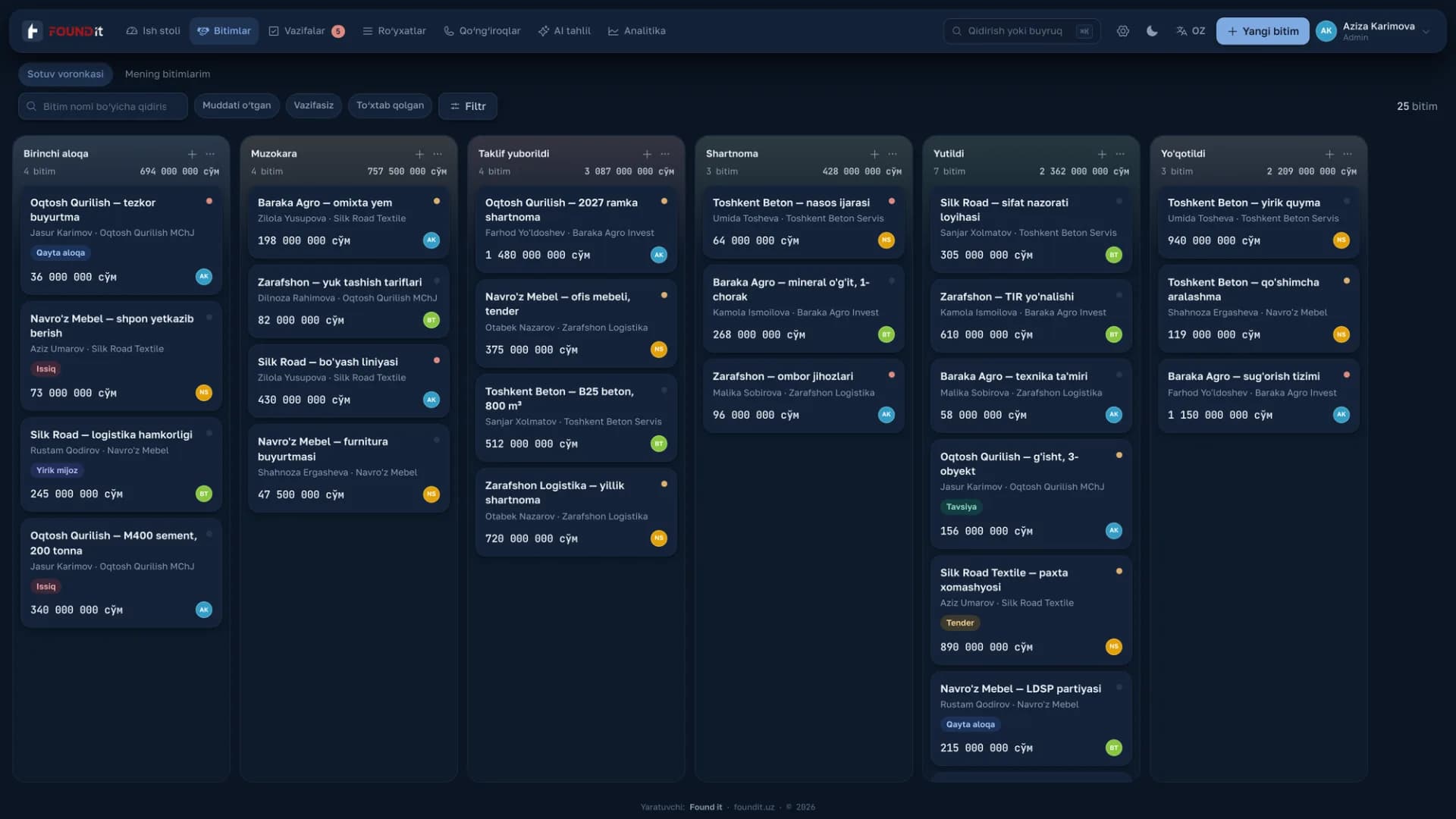Open the Bitimlar section

[x=224, y=31]
